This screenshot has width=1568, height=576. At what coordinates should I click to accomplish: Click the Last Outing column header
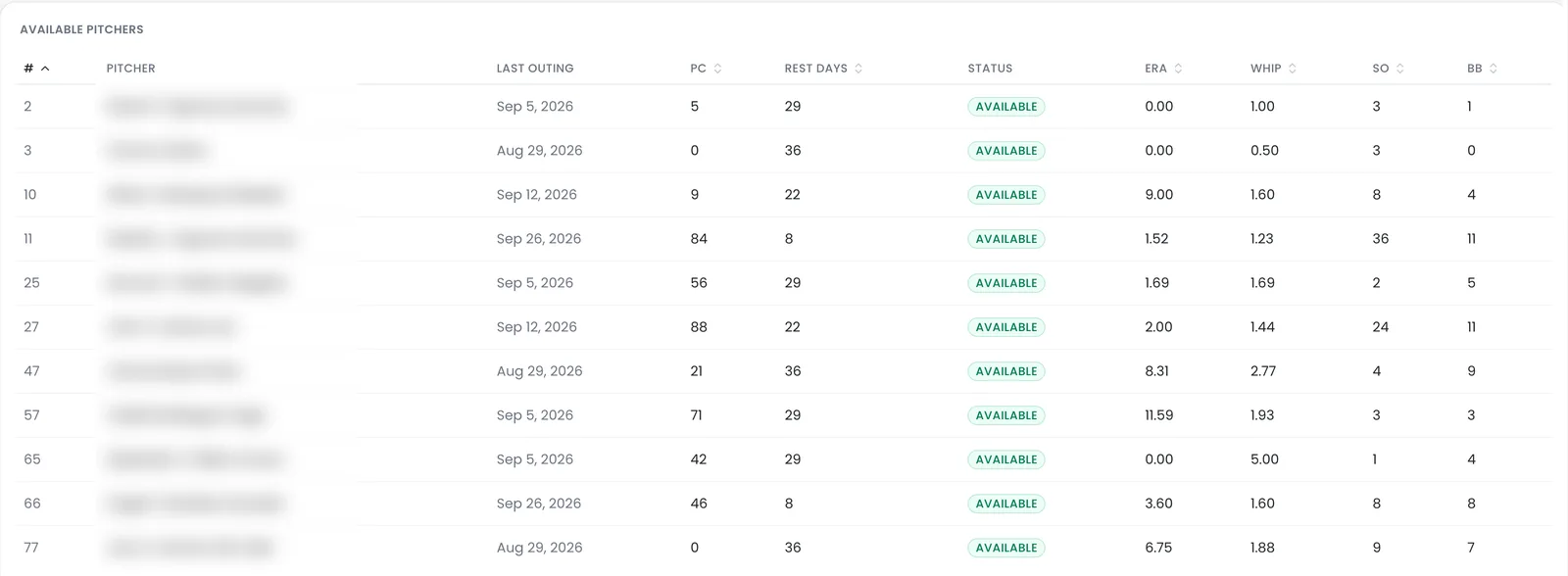[535, 69]
